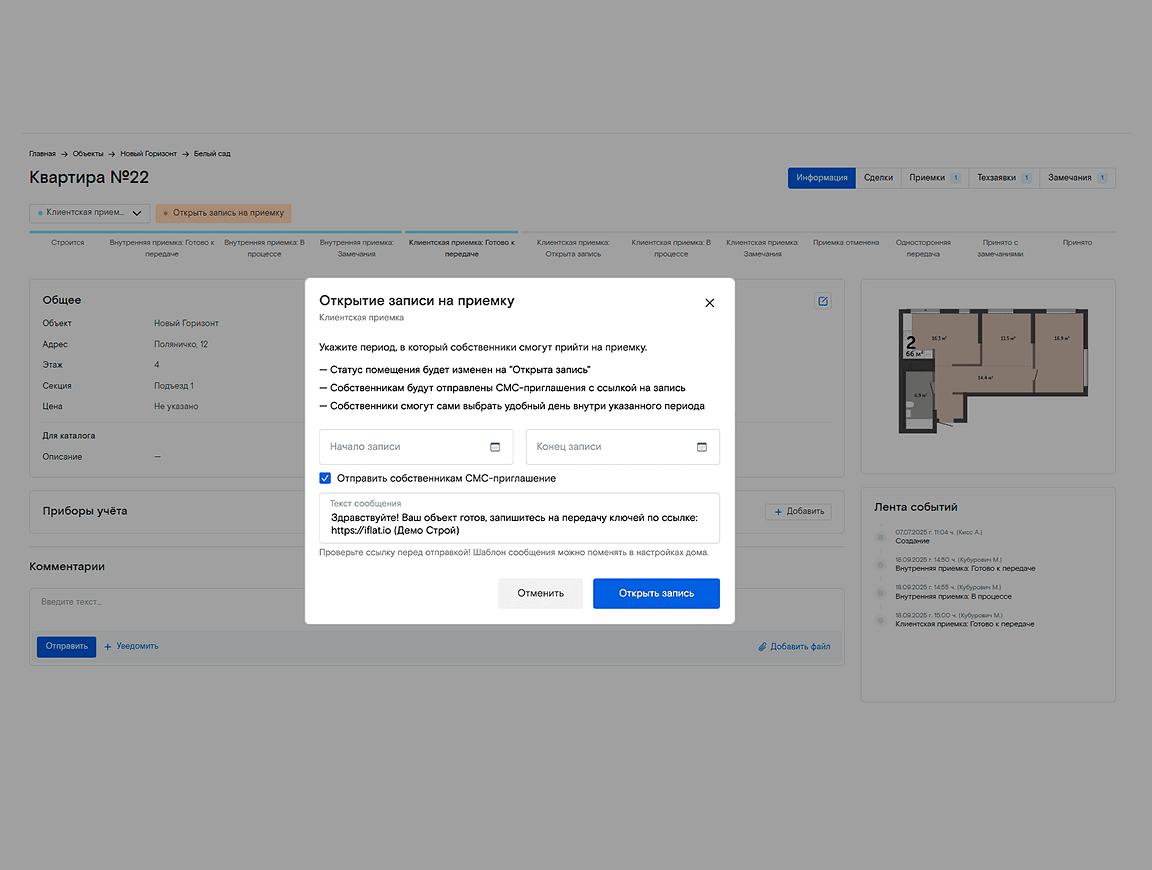Go to the Замечания tab
Viewport: 1152px width, 870px height.
point(1077,178)
